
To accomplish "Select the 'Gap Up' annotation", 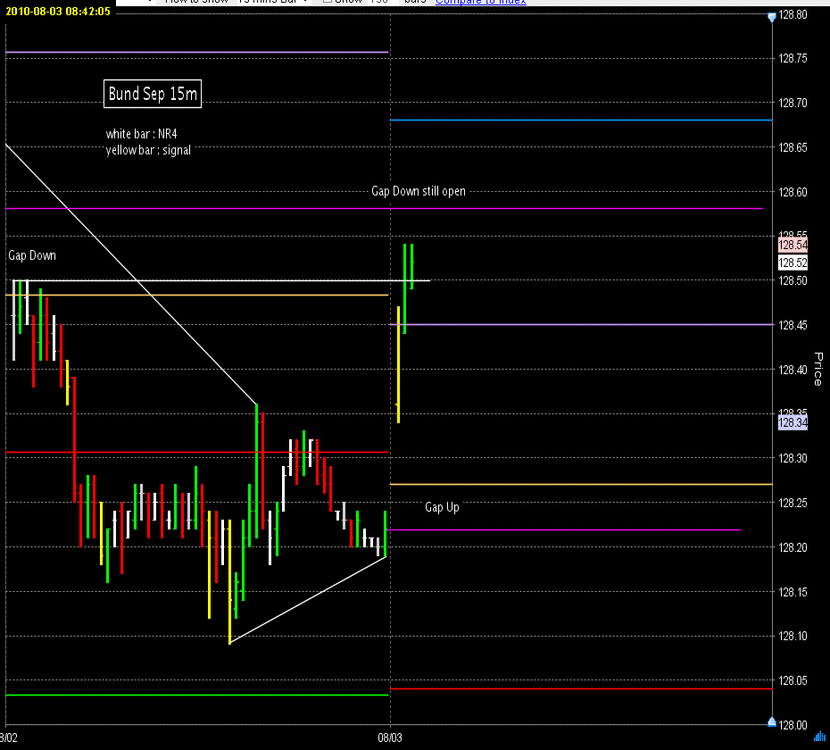I will coord(442,507).
